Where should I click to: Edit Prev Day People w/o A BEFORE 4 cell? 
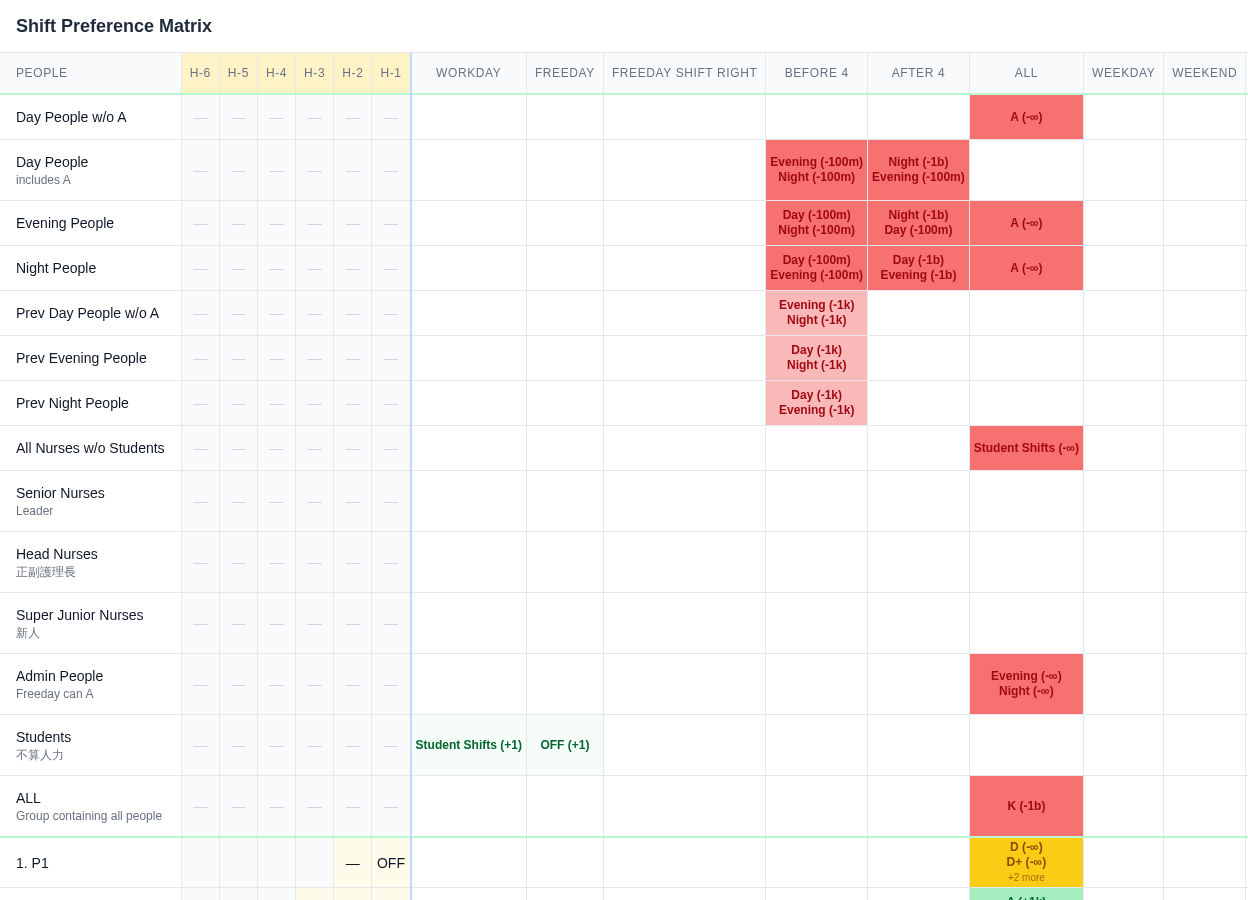coord(816,313)
